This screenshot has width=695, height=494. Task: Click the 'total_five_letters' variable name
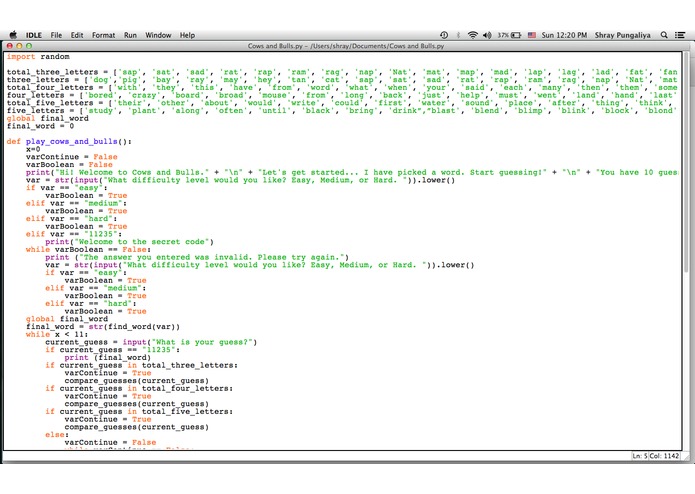[50, 103]
